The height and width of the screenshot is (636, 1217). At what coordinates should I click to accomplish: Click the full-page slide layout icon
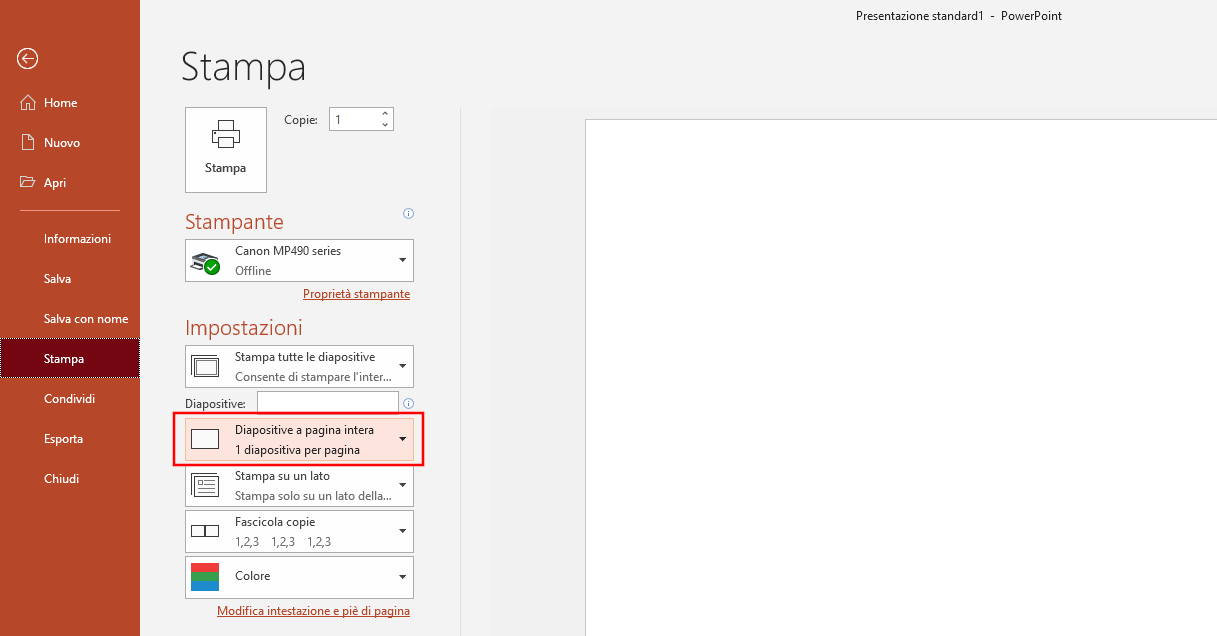pyautogui.click(x=205, y=439)
